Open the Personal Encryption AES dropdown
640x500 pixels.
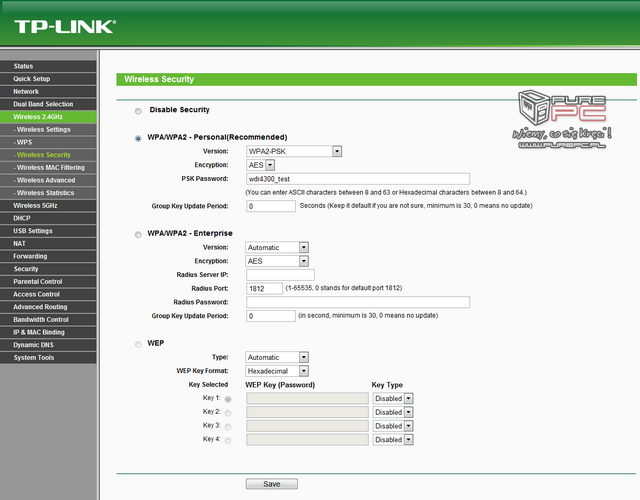tap(260, 165)
